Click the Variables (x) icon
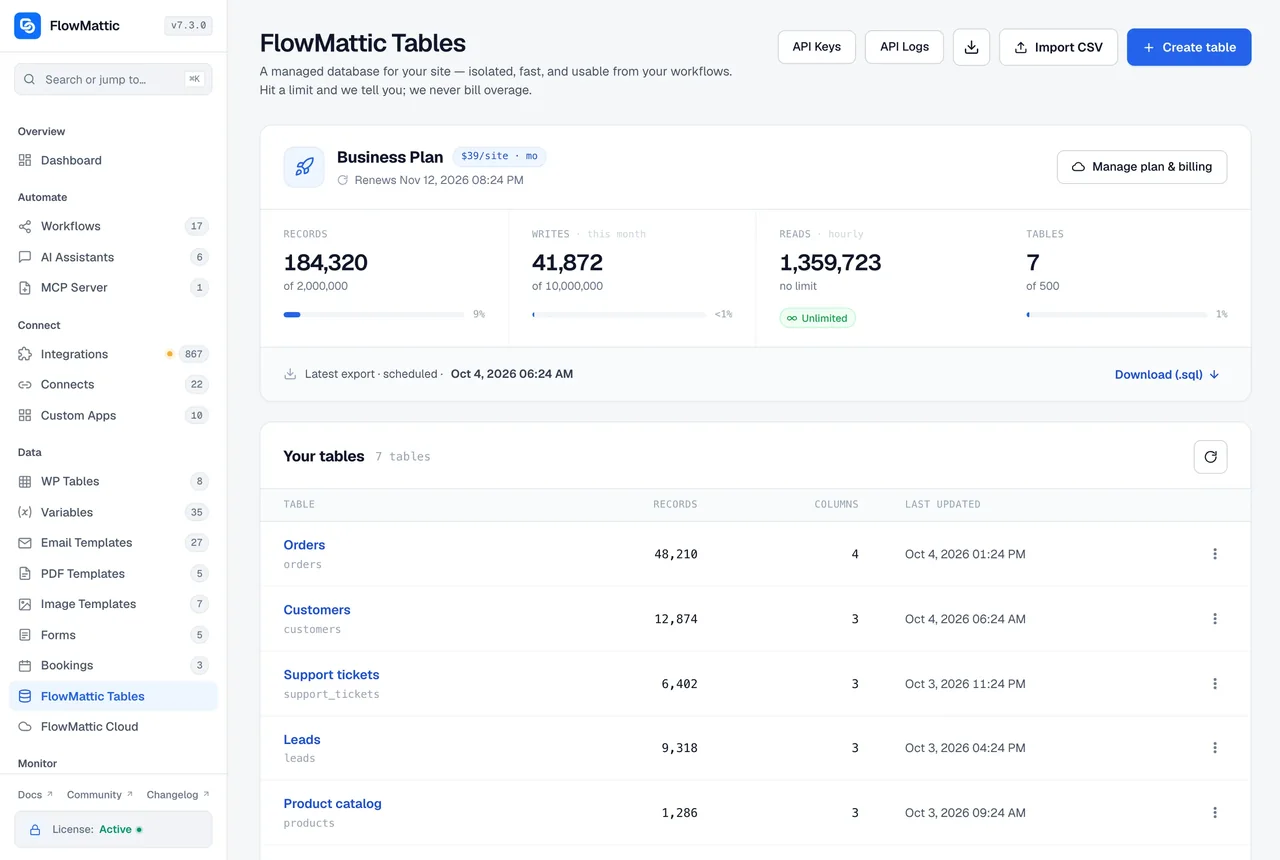 [x=25, y=512]
